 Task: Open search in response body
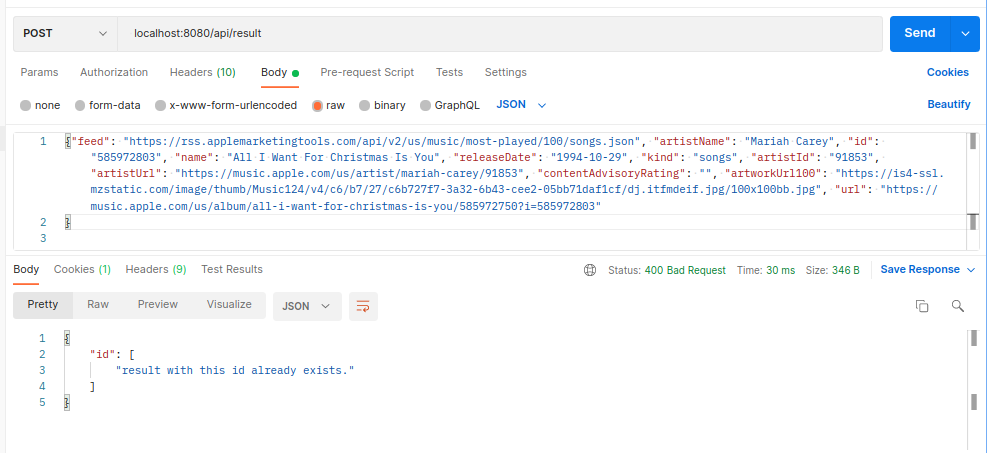(x=958, y=306)
